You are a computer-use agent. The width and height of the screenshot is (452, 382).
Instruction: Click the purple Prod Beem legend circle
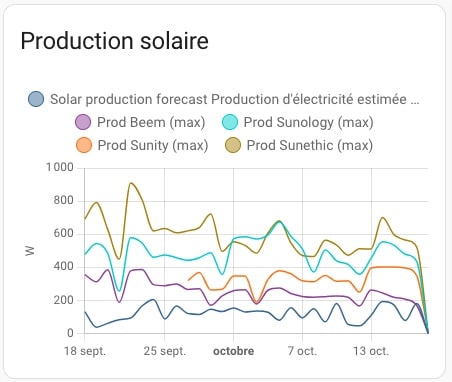(83, 122)
